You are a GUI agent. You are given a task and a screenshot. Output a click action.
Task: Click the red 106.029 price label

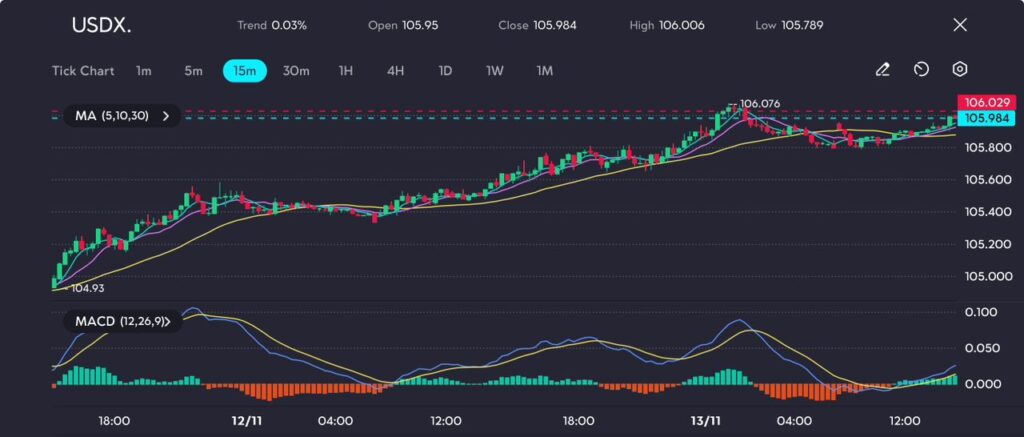click(x=986, y=102)
